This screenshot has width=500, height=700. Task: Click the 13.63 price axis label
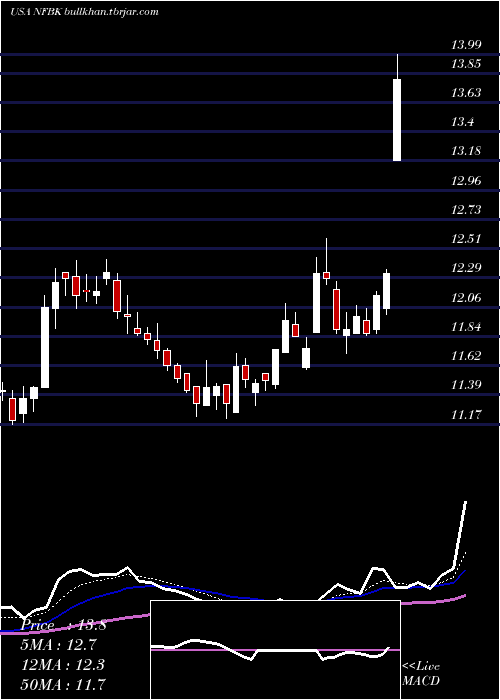(466, 93)
